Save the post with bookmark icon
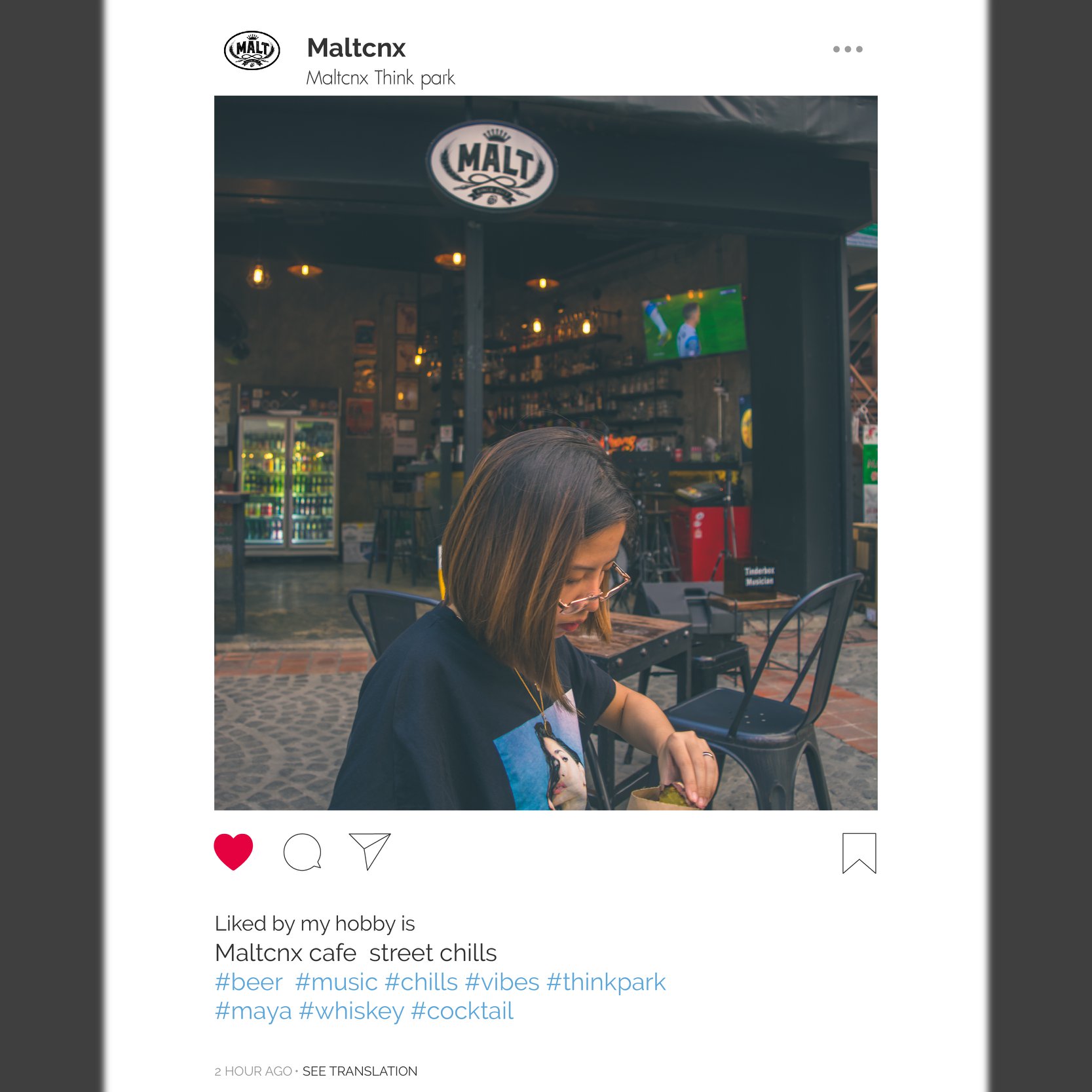The image size is (1092, 1092). [x=859, y=853]
